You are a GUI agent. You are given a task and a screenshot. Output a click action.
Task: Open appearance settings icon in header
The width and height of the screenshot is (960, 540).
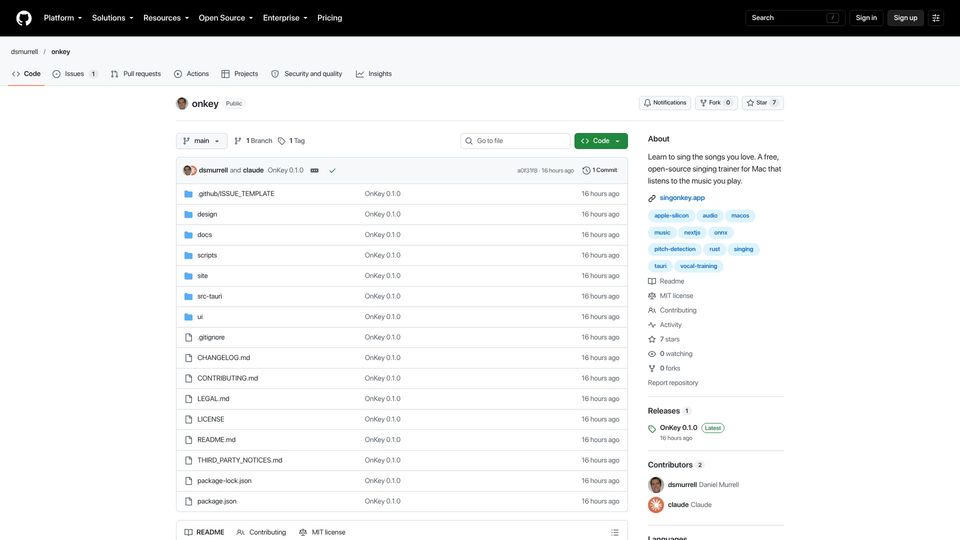coord(936,18)
